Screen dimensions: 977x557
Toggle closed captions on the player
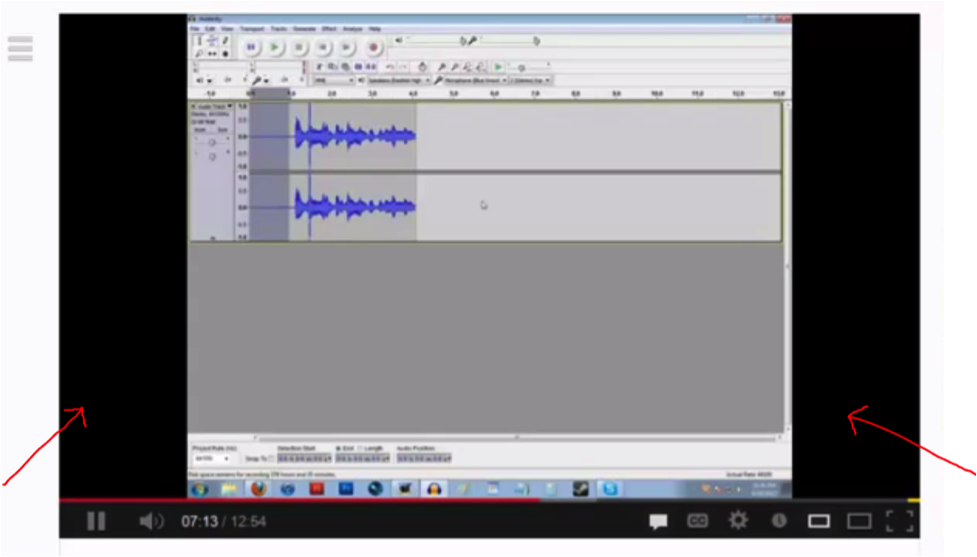(x=697, y=520)
